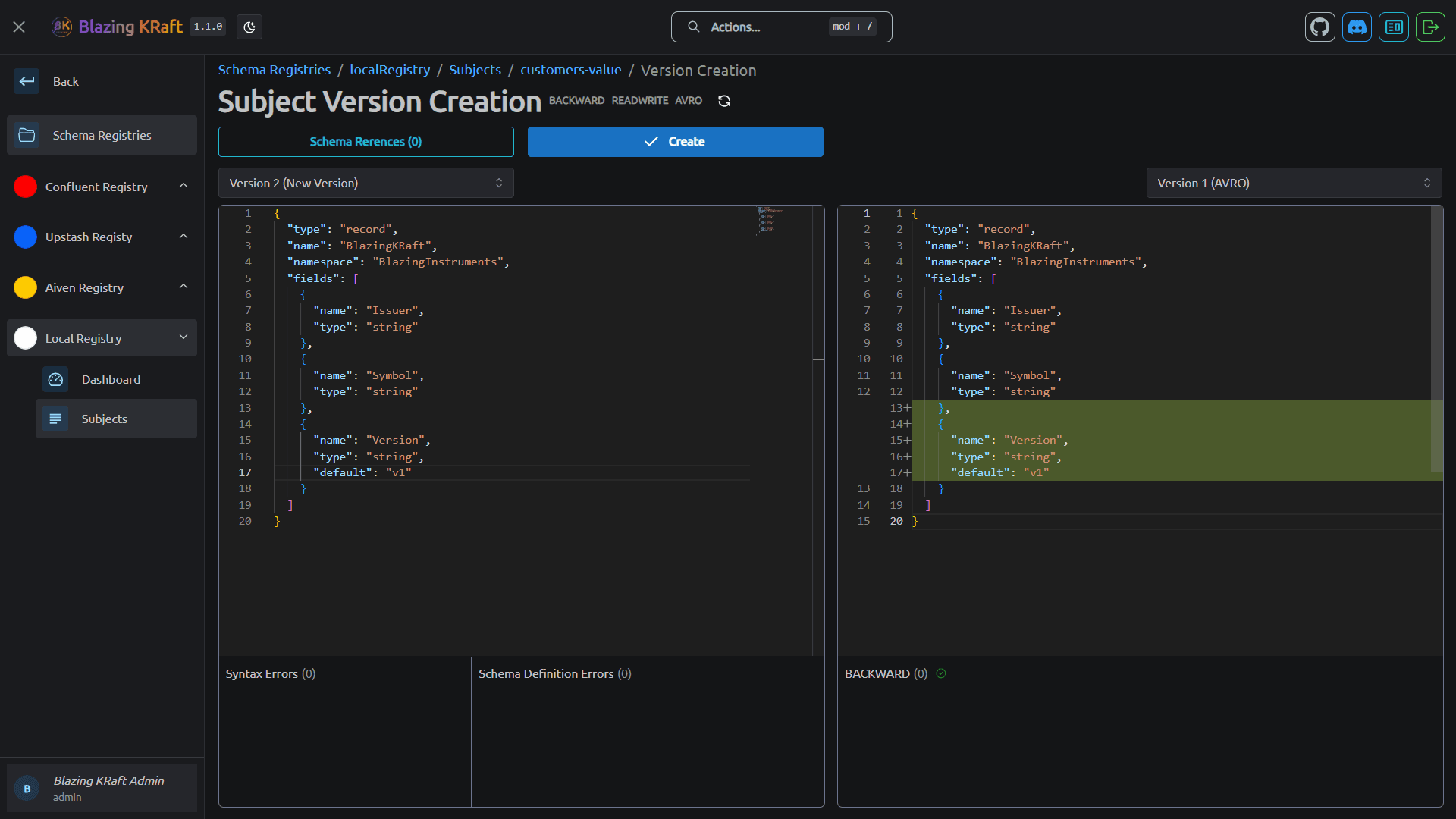Toggle the Confluent Registry collapse arrow

pyautogui.click(x=186, y=186)
